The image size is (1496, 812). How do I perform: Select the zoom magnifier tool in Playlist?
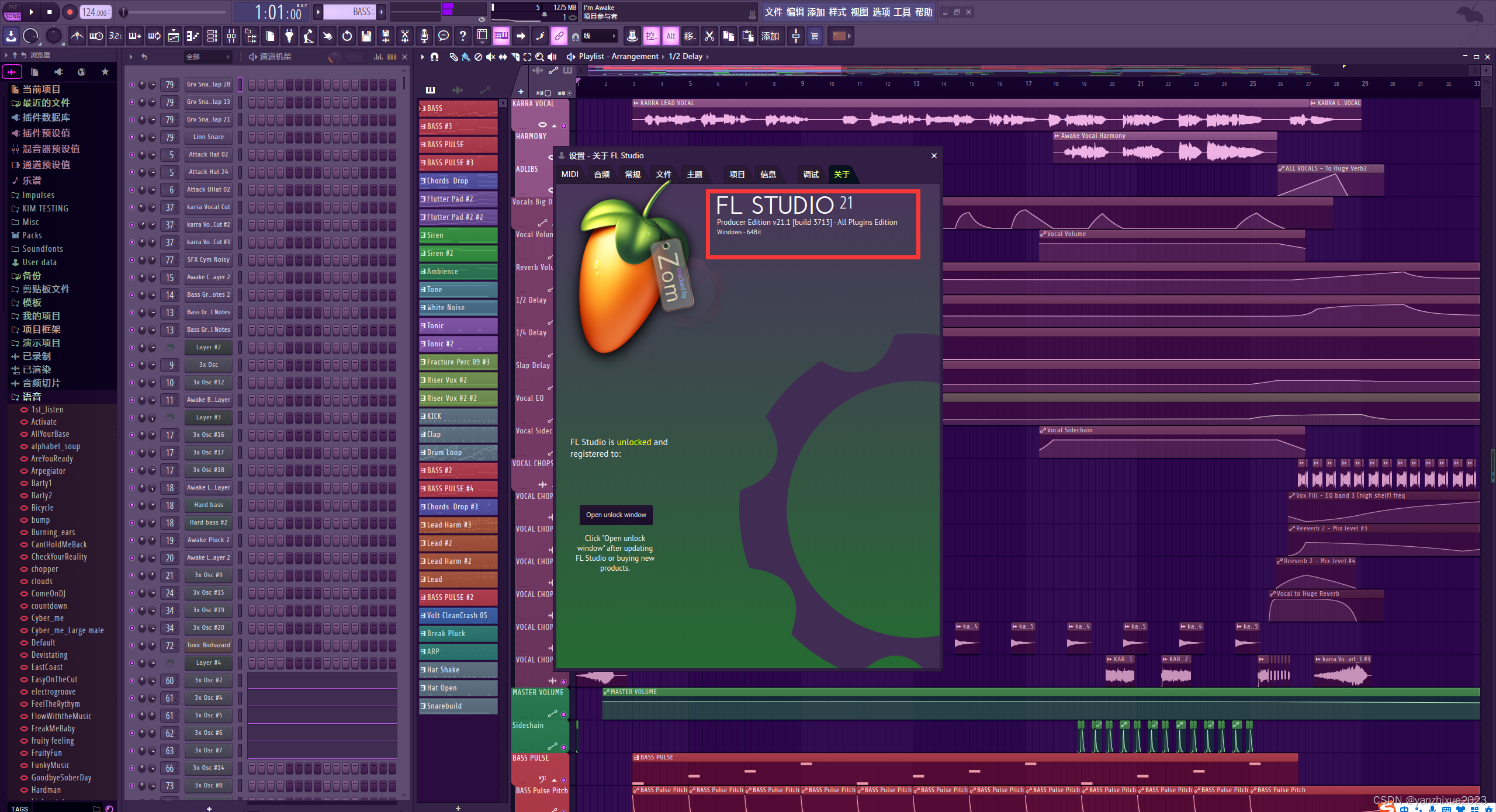pos(539,57)
